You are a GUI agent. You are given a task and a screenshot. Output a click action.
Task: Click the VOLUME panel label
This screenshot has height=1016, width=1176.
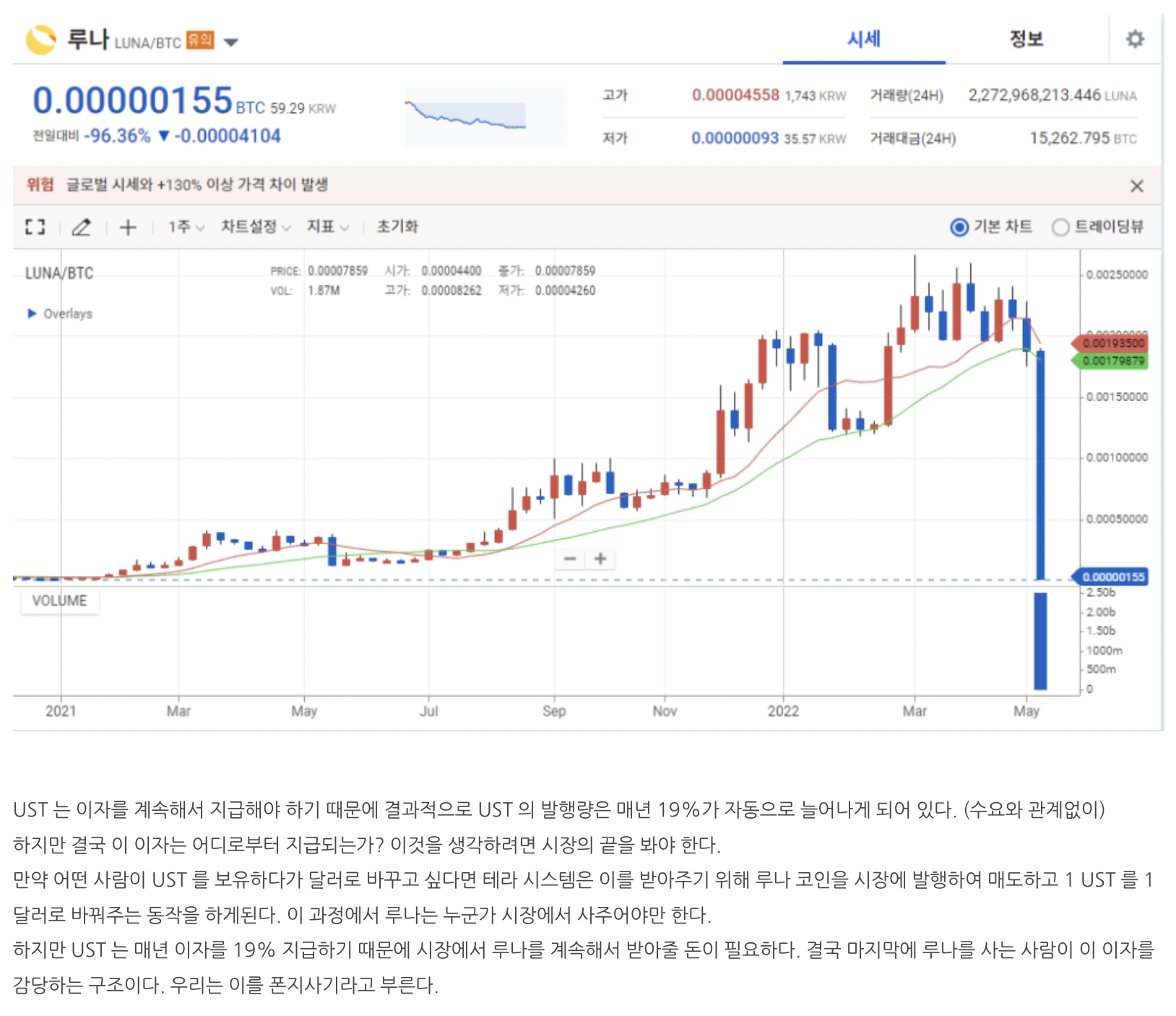pos(59,600)
